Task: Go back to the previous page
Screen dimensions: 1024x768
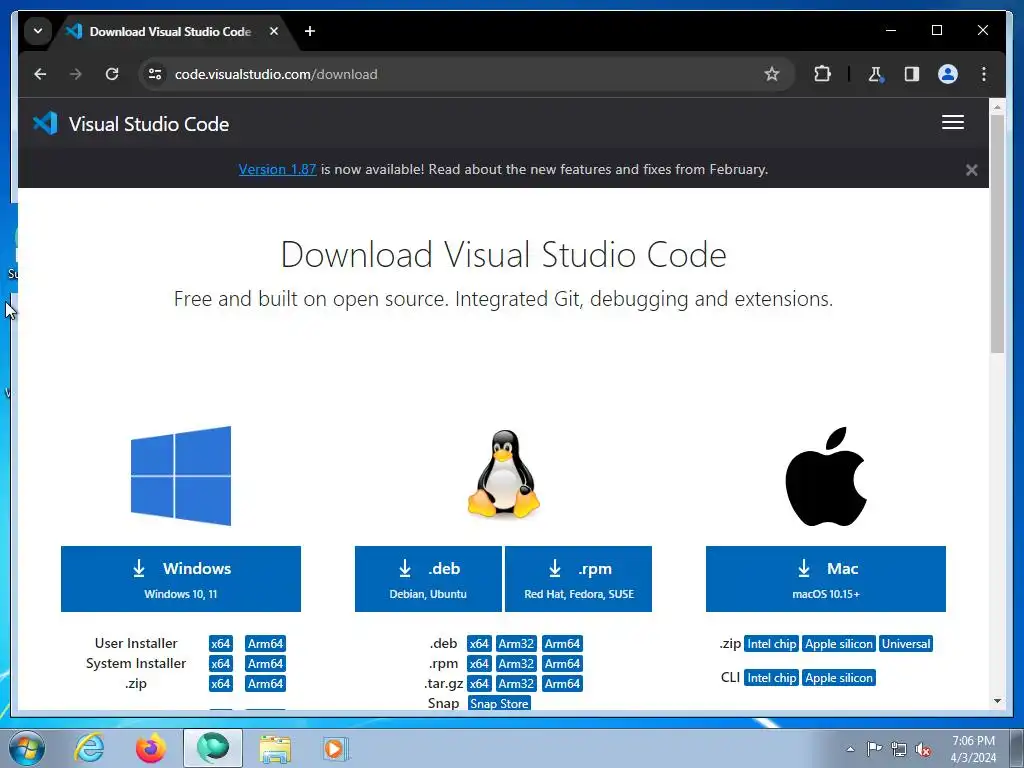Action: (x=40, y=74)
